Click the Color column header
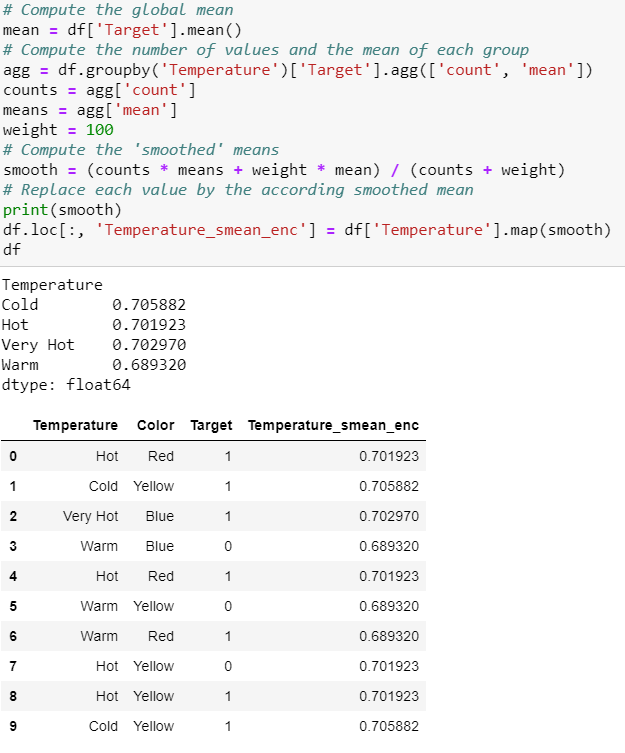The image size is (625, 753). [155, 425]
